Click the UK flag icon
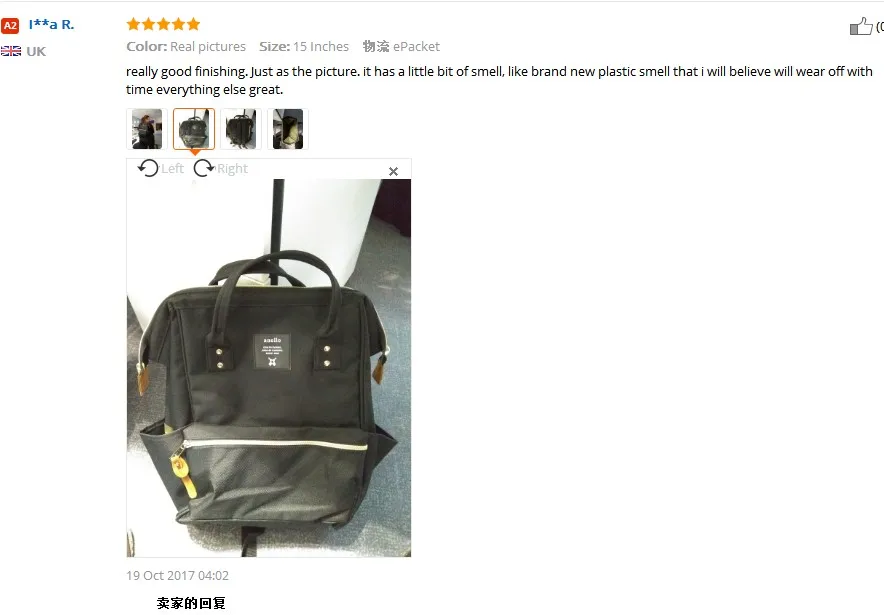Image resolution: width=884 pixels, height=615 pixels. tap(11, 51)
